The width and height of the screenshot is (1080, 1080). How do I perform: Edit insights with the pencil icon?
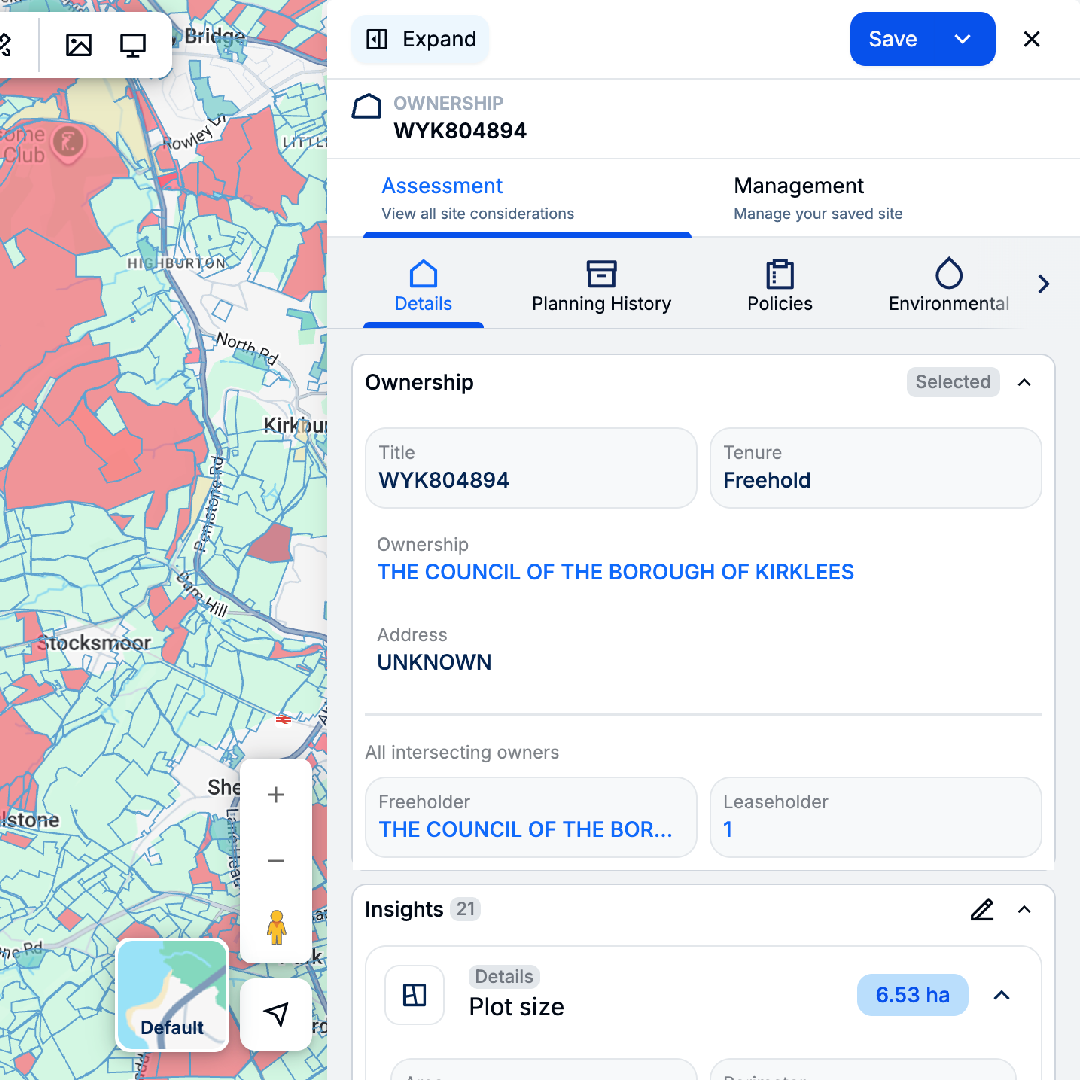982,910
